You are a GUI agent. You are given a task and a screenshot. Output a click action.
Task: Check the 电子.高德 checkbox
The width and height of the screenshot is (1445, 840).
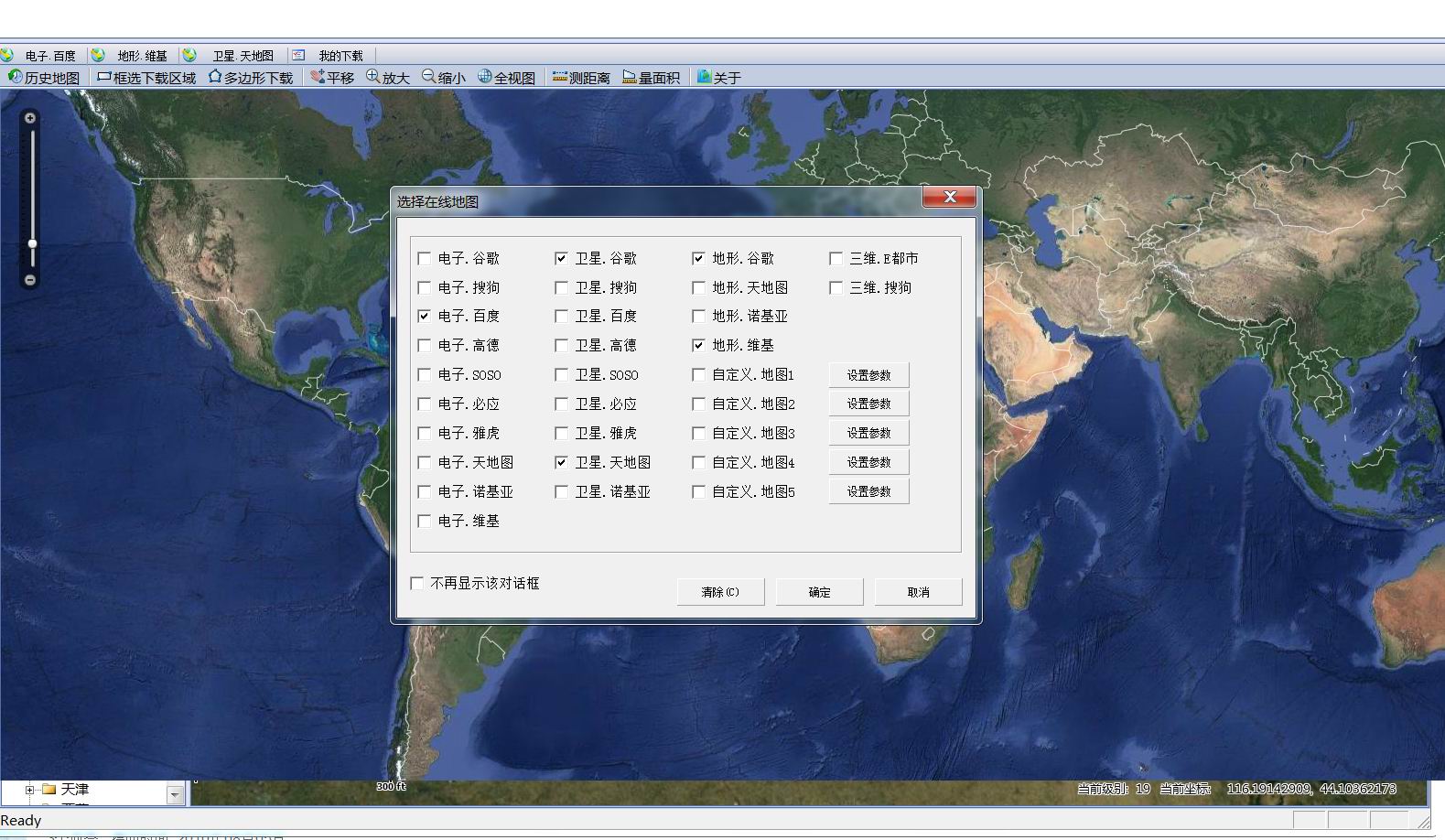point(424,345)
